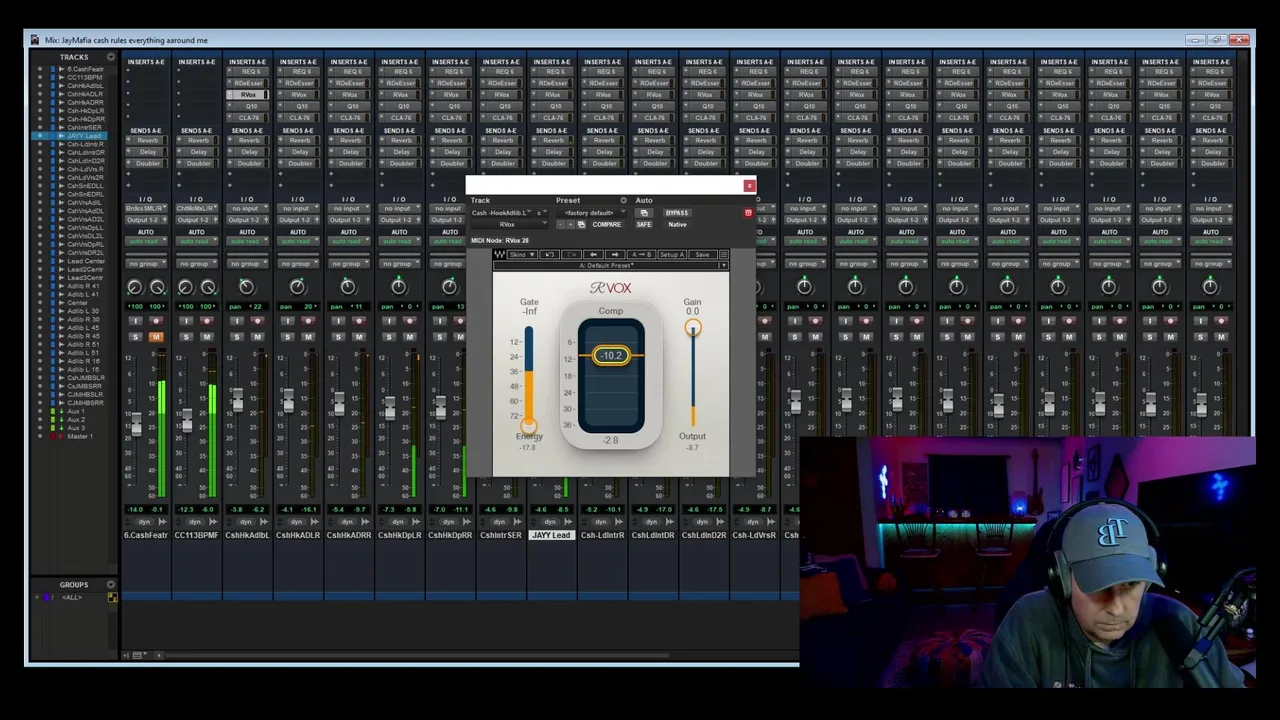Click the left pan knob on 6.CashFeatr
The height and width of the screenshot is (720, 1280).
point(135,287)
